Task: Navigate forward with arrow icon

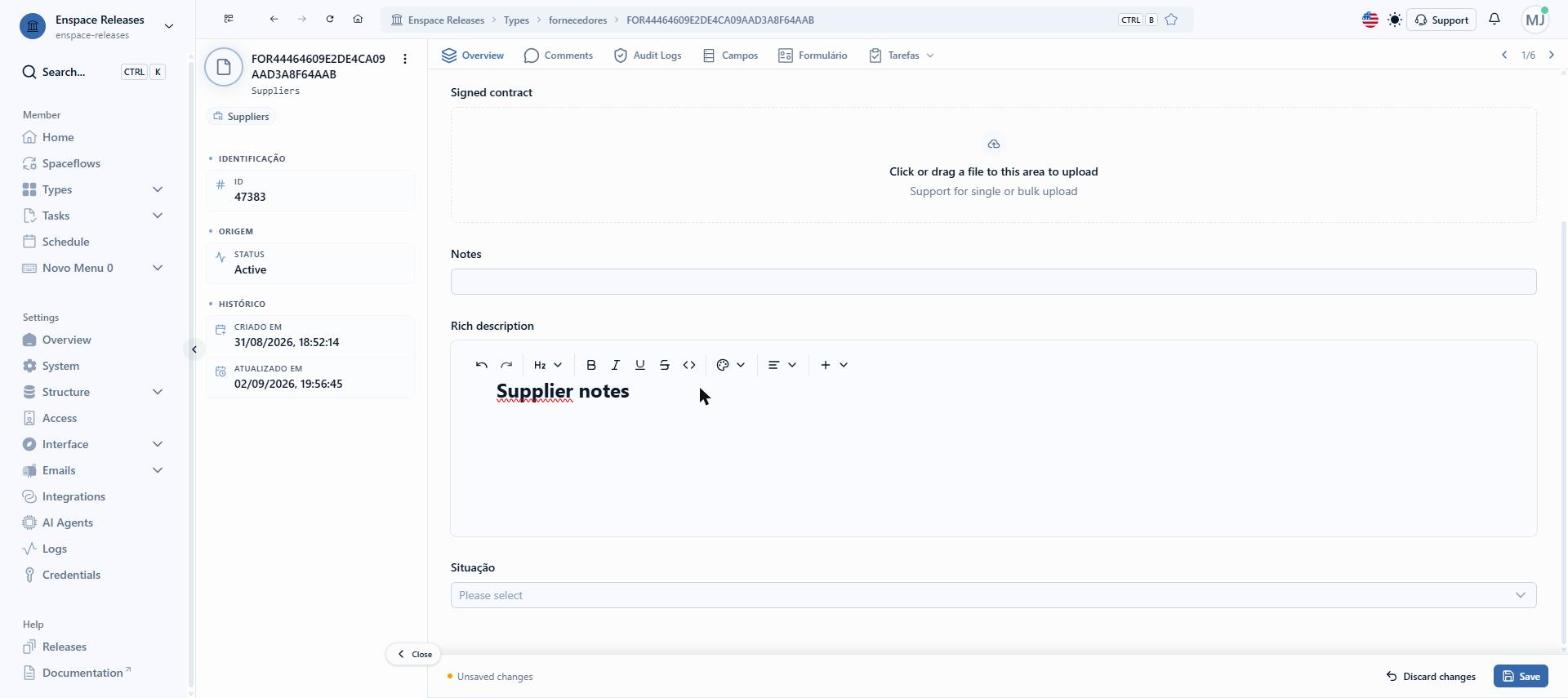Action: point(302,19)
